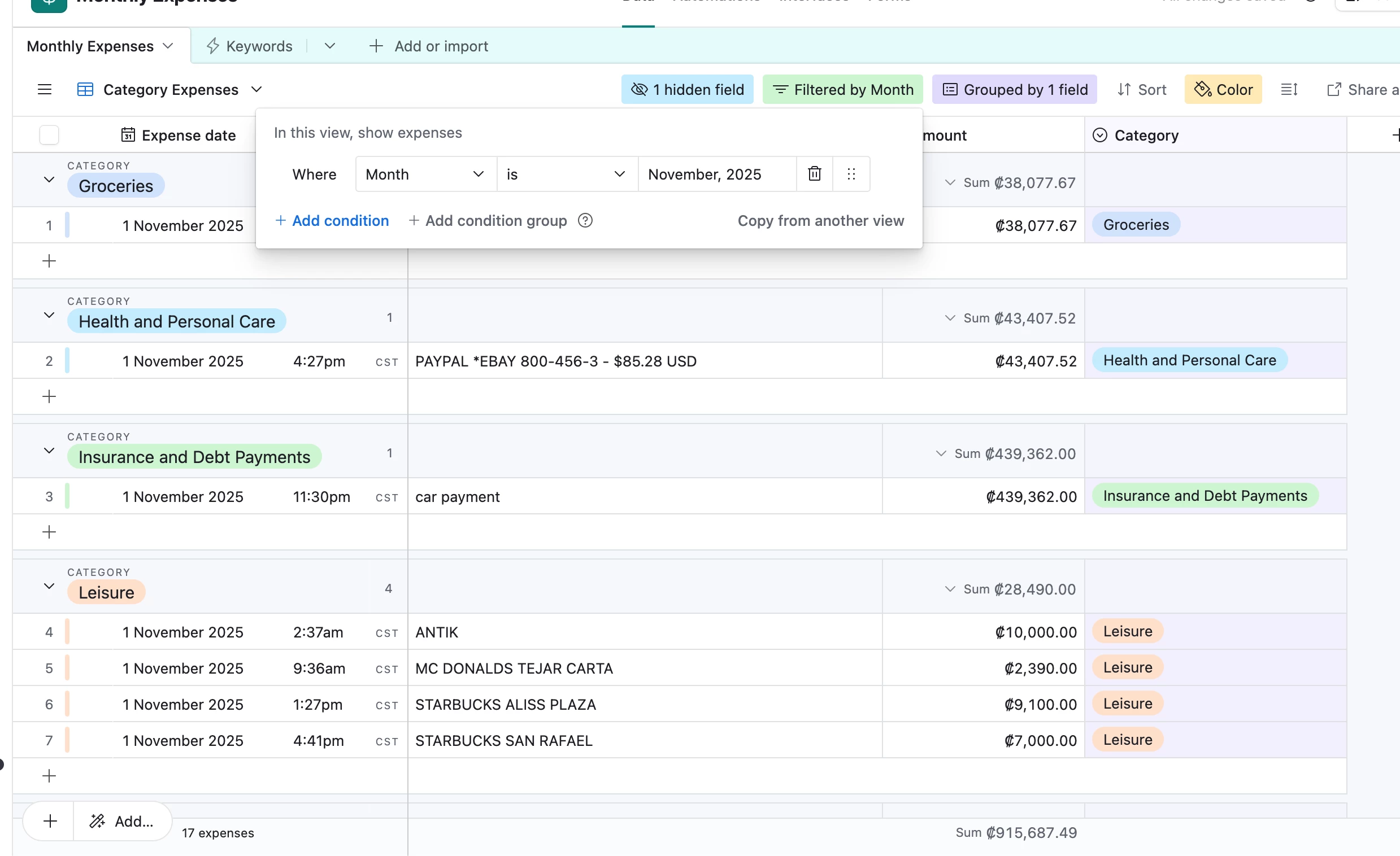Click the Add condition link

click(x=332, y=220)
